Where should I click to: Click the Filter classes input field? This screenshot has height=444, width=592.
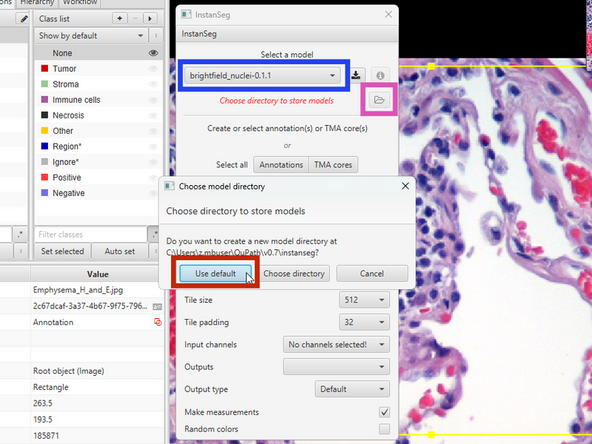[91, 234]
